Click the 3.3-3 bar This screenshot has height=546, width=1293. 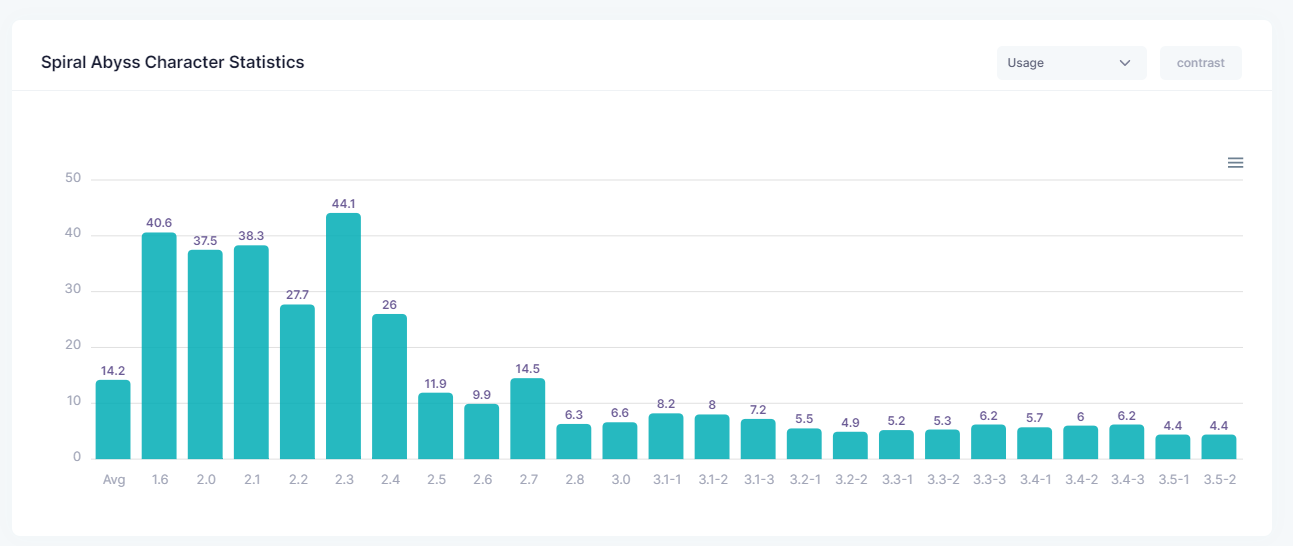[987, 442]
